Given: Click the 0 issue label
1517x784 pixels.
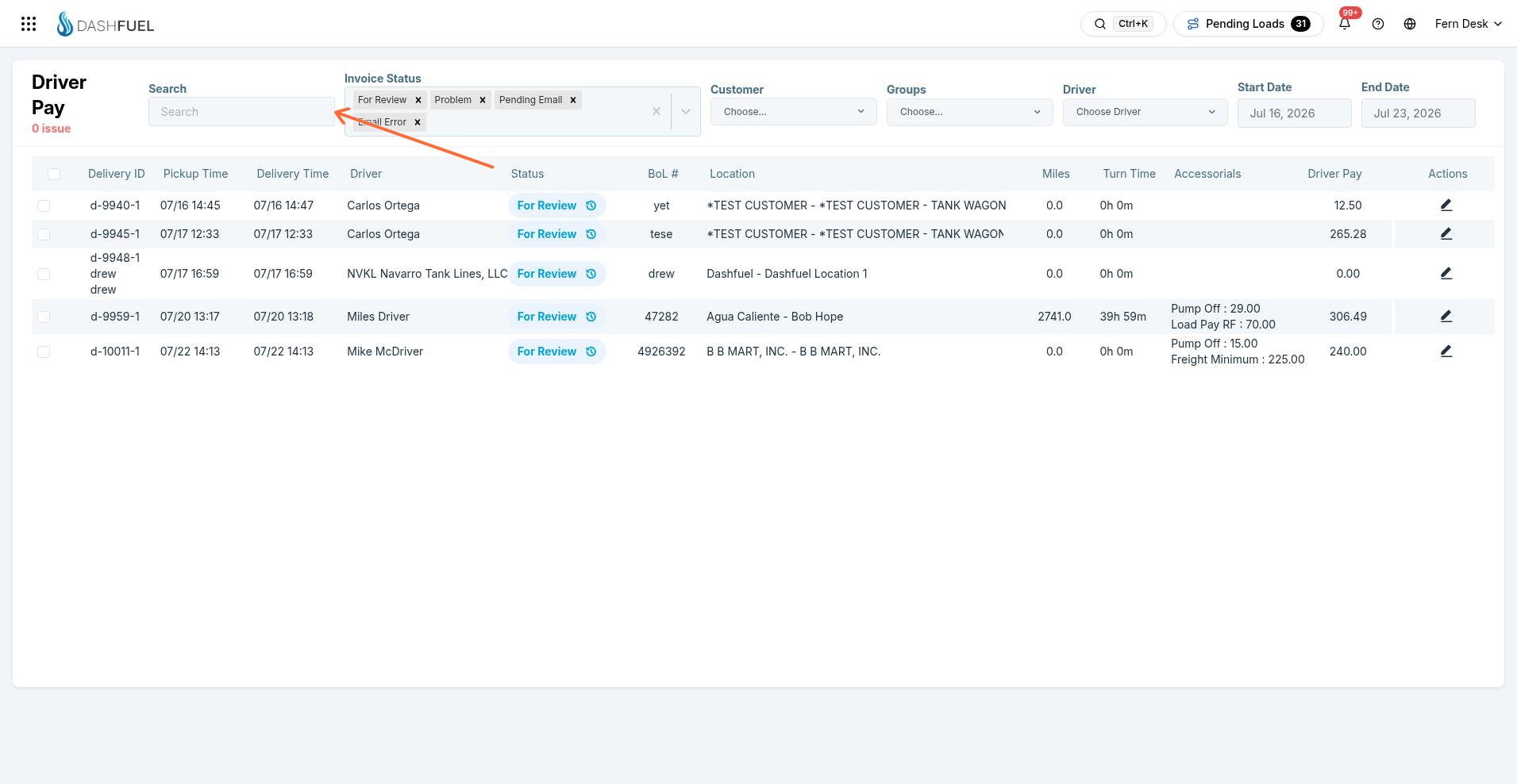Looking at the screenshot, I should [51, 129].
